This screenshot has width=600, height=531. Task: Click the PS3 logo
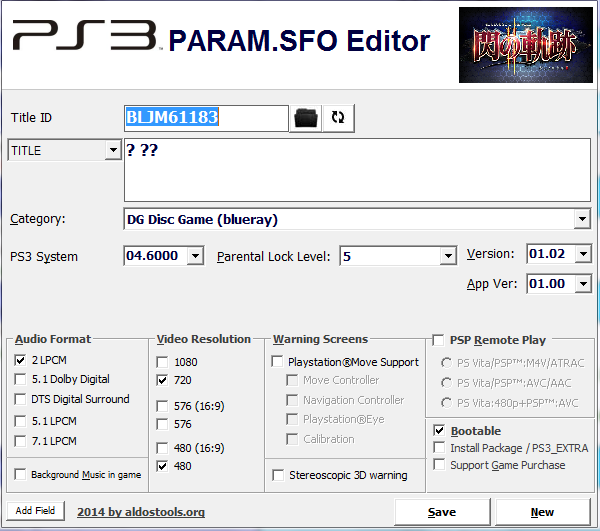click(85, 36)
